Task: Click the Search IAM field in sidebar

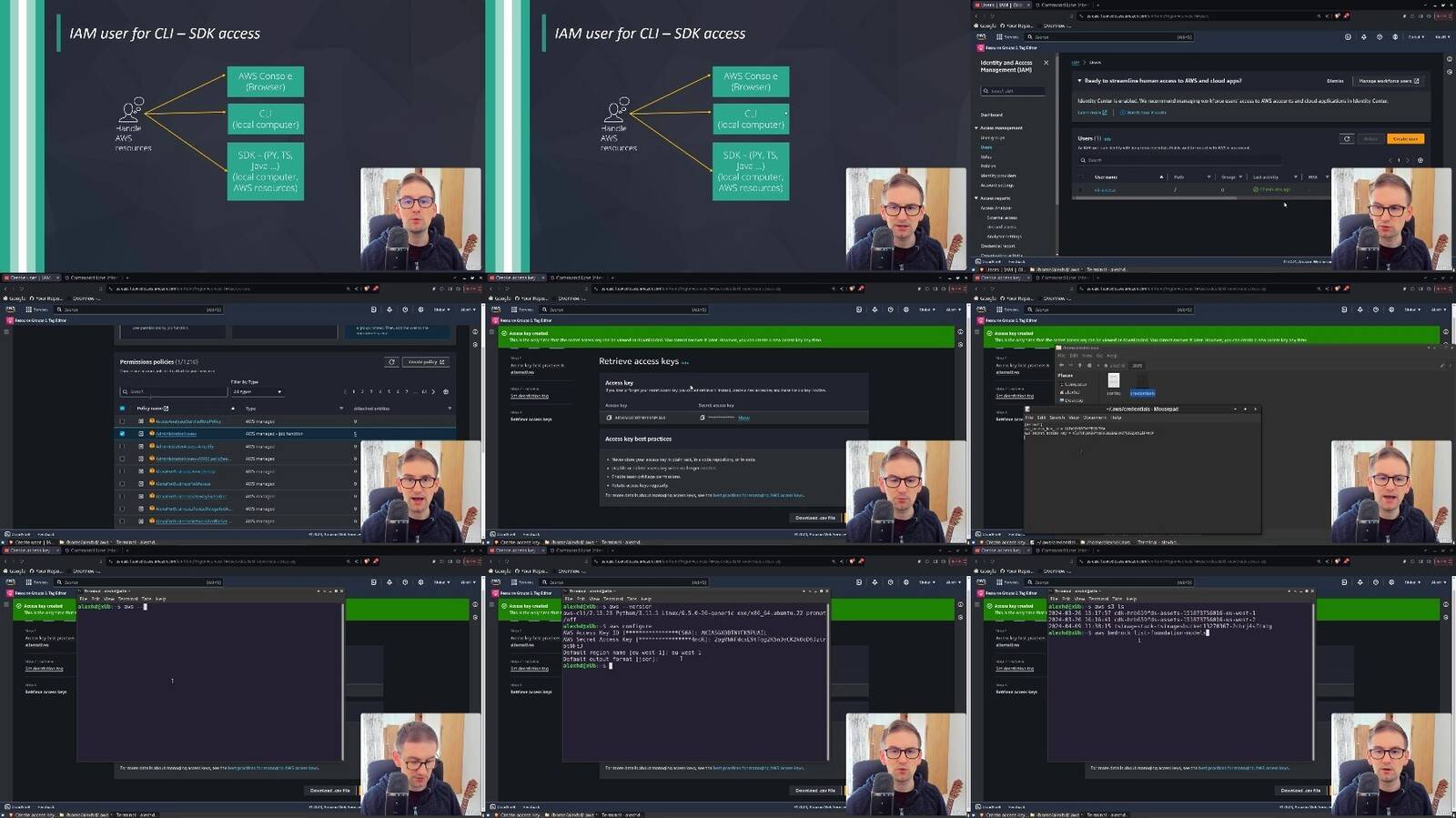Action: [x=1013, y=91]
